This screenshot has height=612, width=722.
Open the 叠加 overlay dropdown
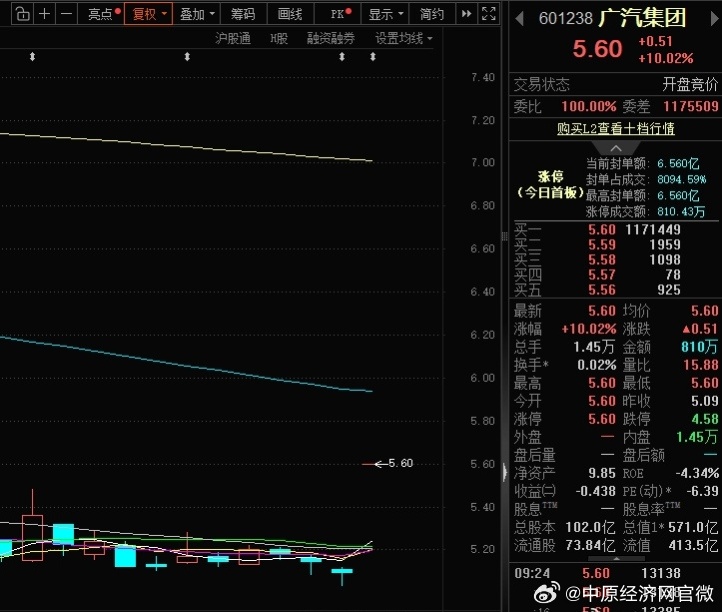tap(197, 14)
